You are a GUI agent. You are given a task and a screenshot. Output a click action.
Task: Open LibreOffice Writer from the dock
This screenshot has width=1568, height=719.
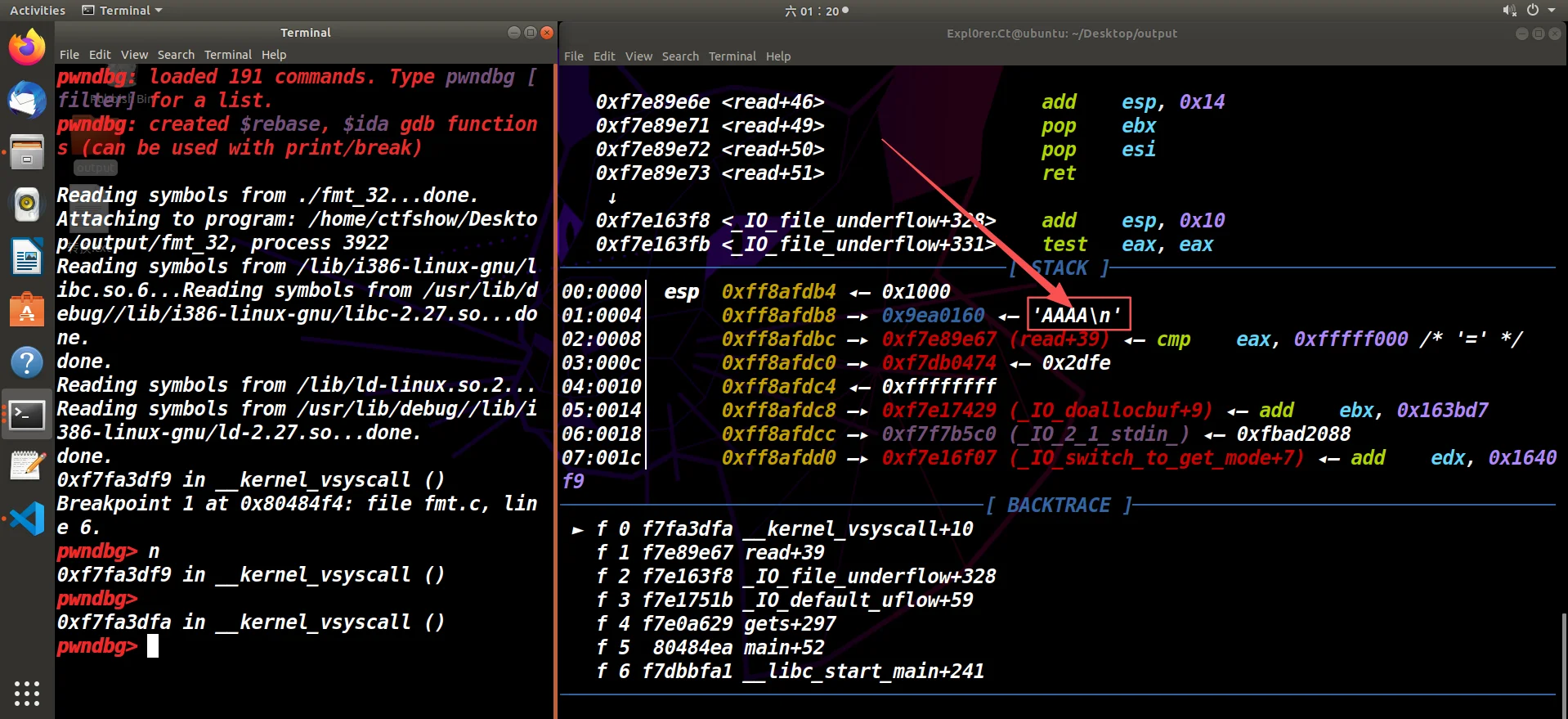coord(27,257)
